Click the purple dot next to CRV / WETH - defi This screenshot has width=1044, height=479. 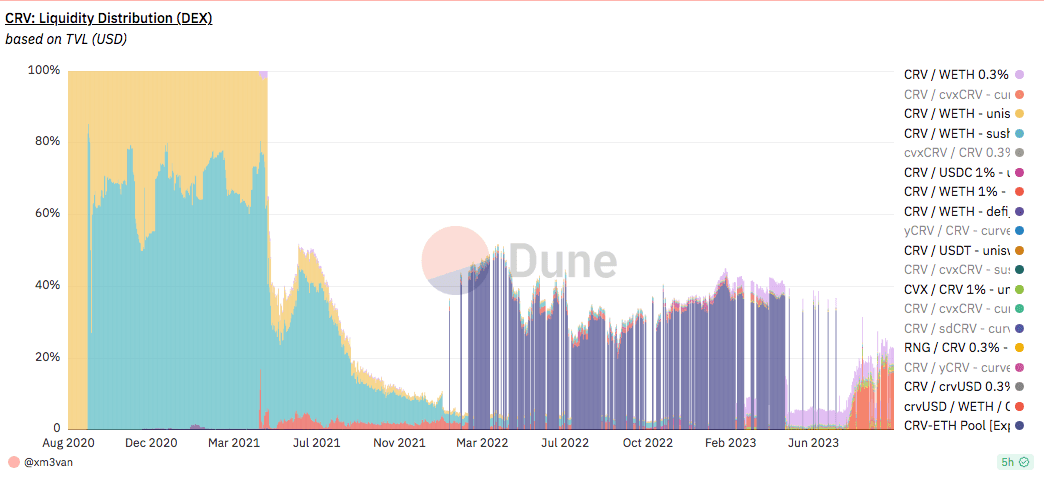pyautogui.click(x=1019, y=211)
